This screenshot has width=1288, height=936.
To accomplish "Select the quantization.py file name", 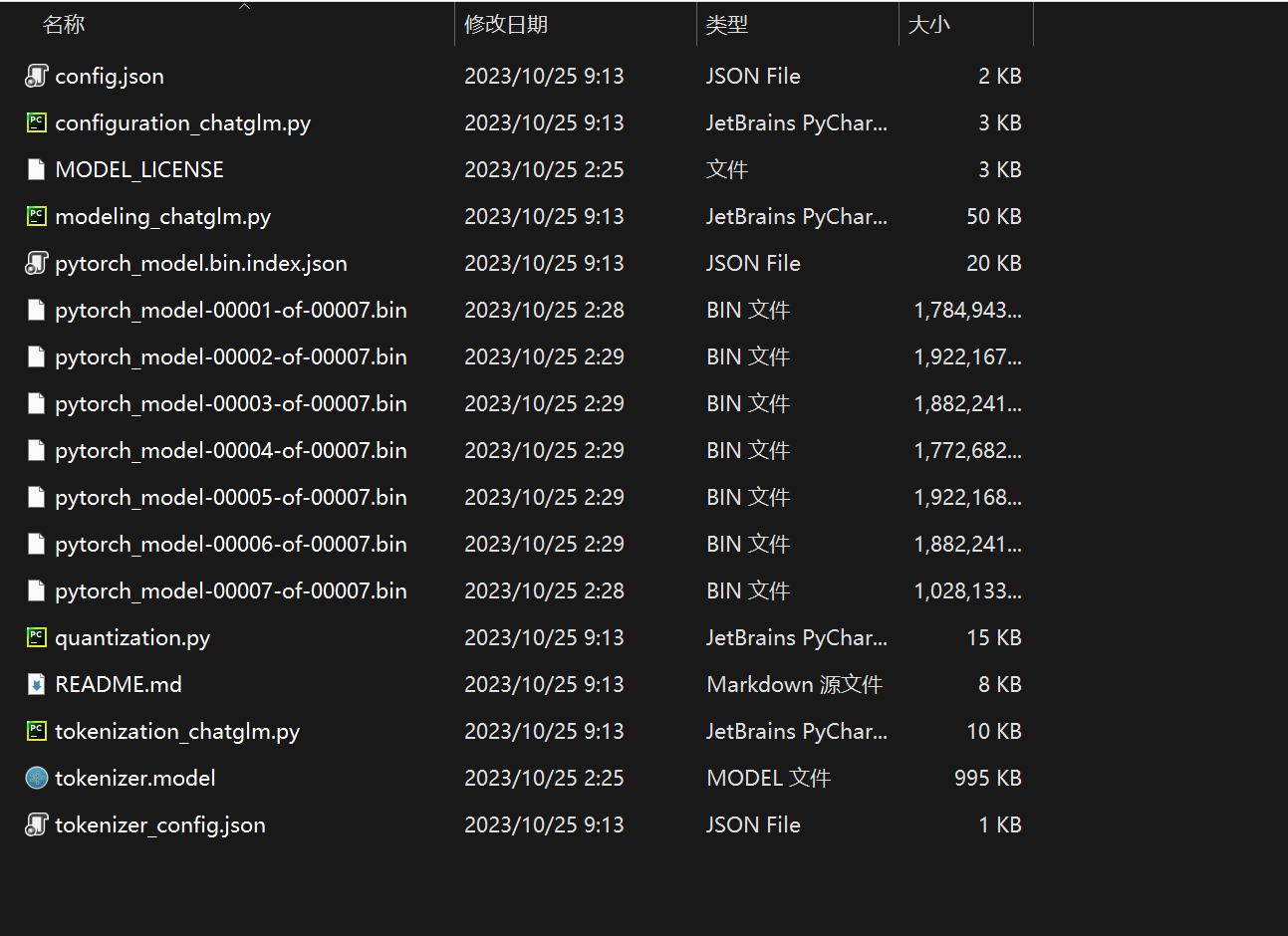I will [x=132, y=637].
